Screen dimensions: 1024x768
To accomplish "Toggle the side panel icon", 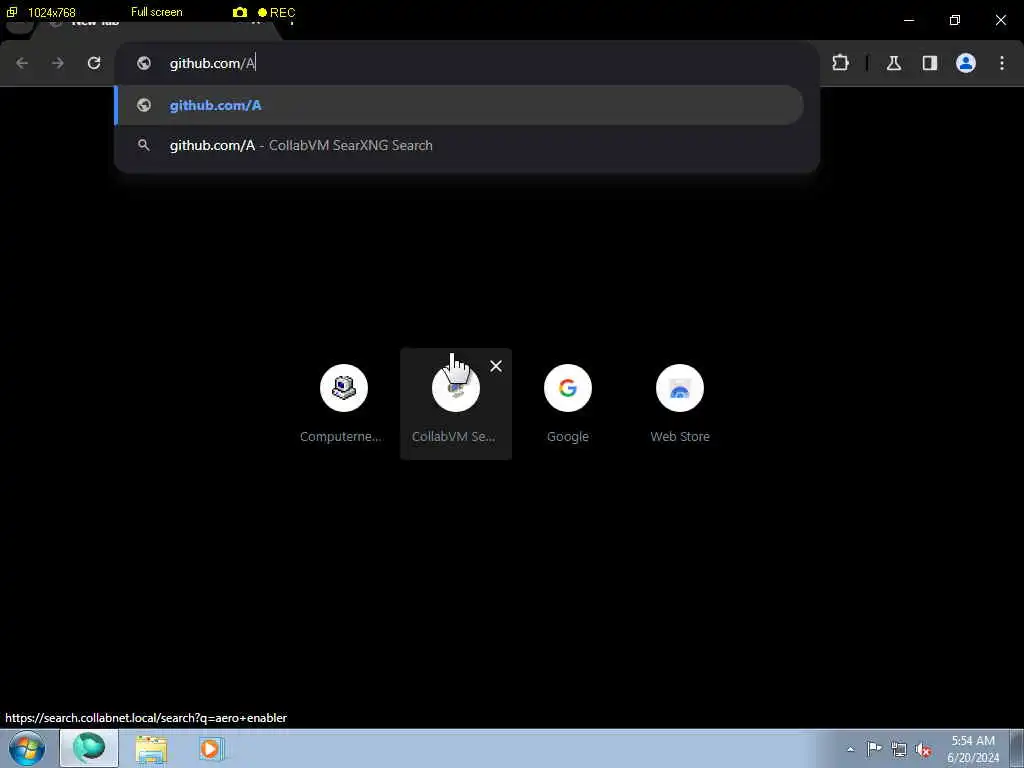I will point(930,63).
